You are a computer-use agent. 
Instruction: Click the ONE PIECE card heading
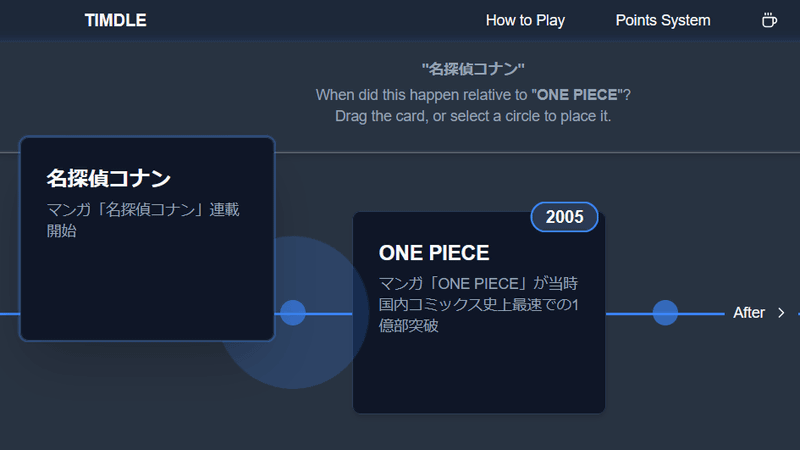point(434,253)
